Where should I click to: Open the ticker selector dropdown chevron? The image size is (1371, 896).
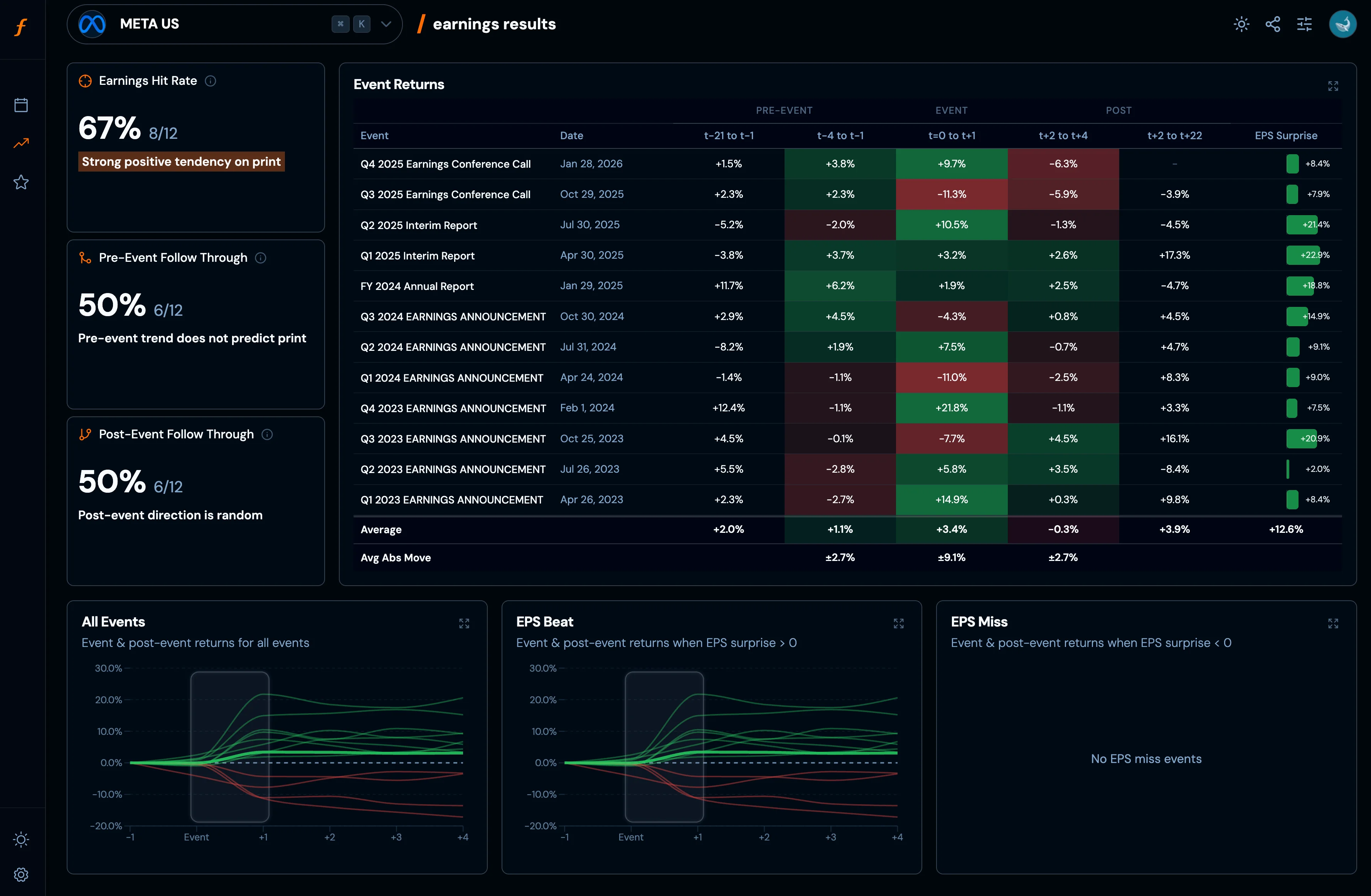point(386,24)
